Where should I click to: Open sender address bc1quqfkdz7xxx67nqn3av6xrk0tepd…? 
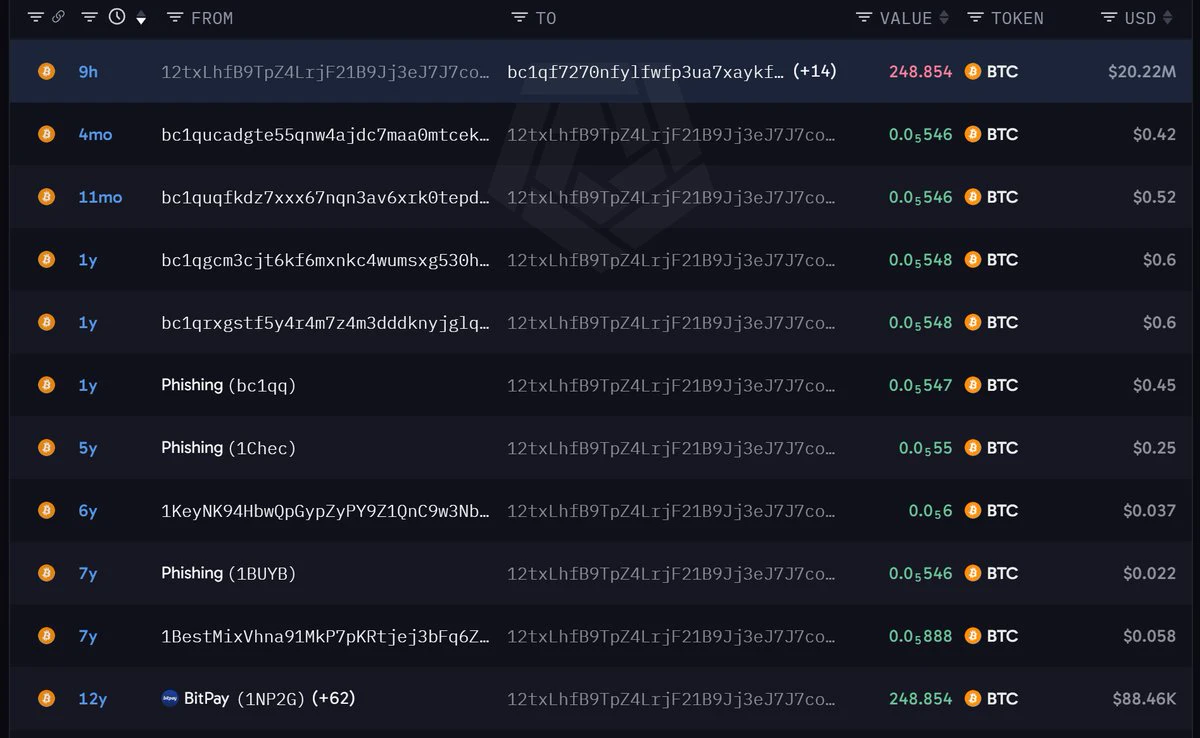[x=326, y=197]
